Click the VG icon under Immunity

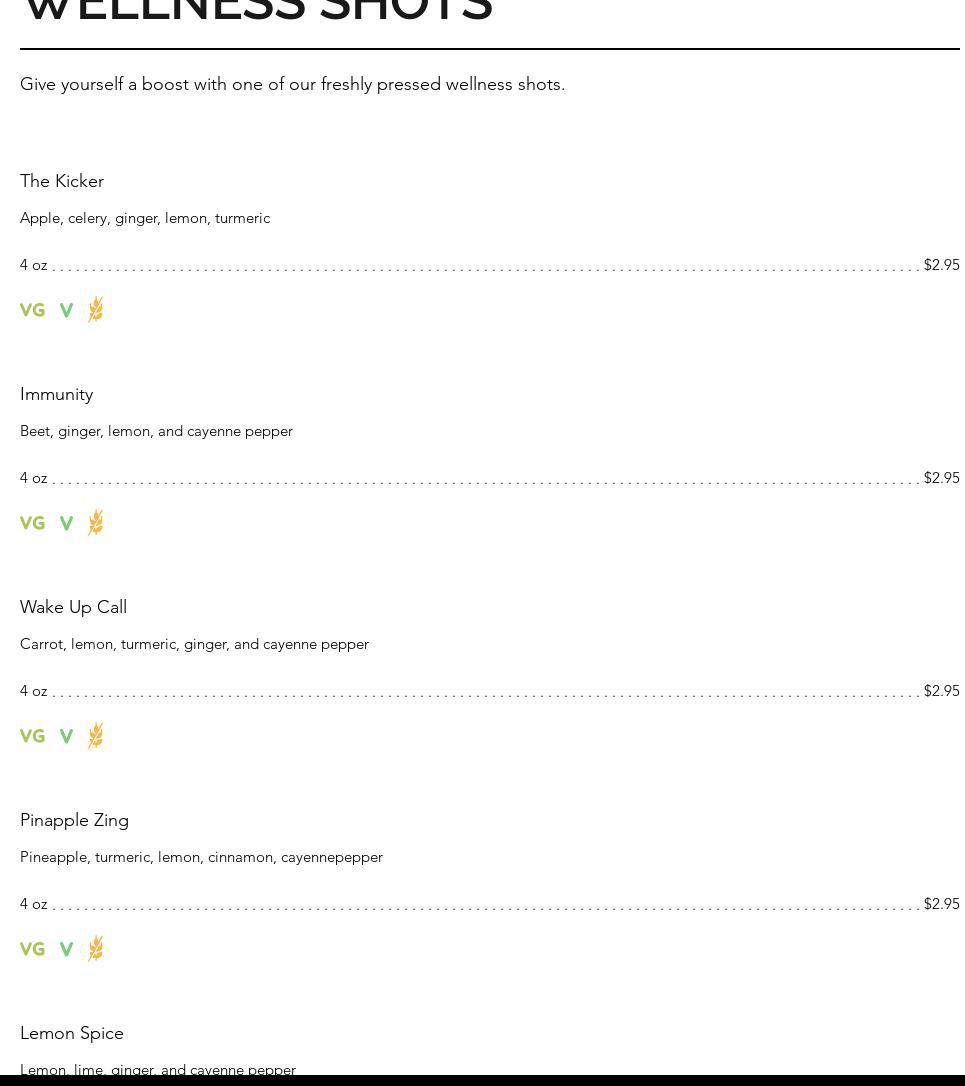33,523
